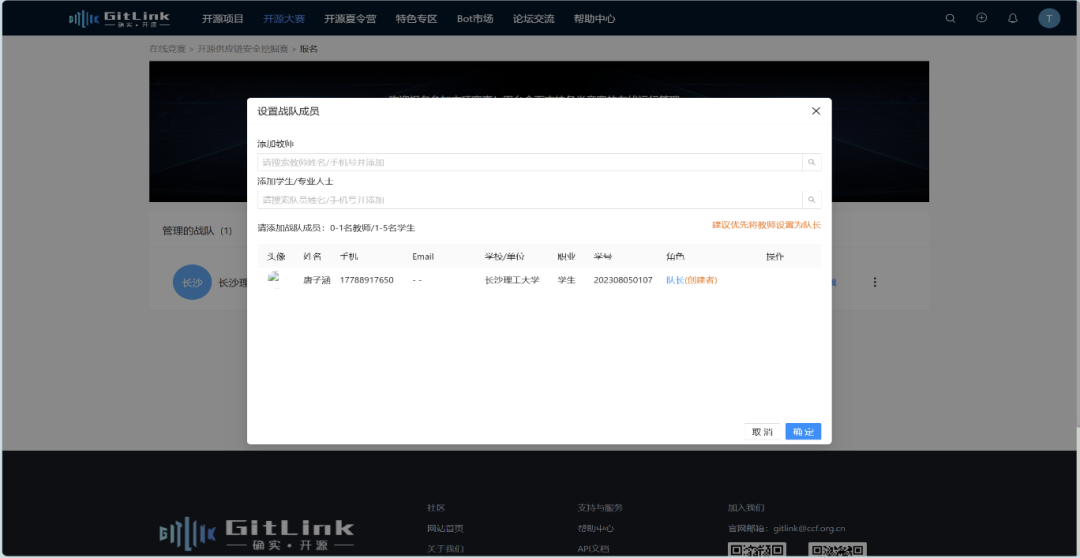The width and height of the screenshot is (1080, 558).
Task: Open the footer 网站首页 link
Action: coord(445,528)
